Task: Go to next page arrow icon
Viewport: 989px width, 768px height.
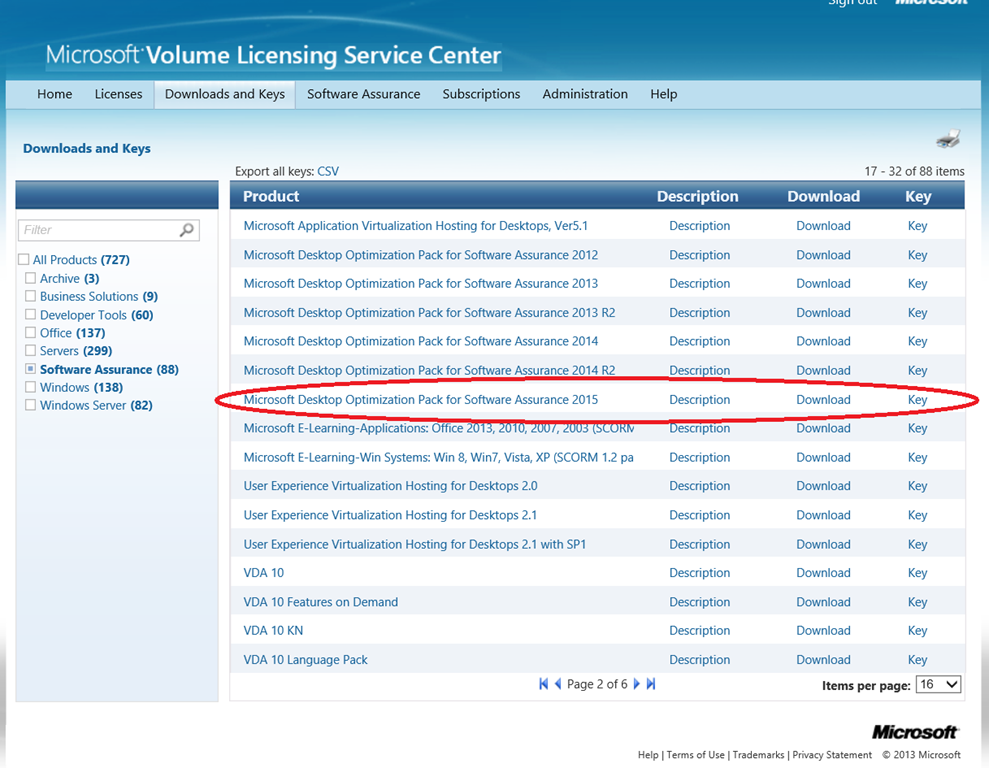Action: (x=636, y=684)
